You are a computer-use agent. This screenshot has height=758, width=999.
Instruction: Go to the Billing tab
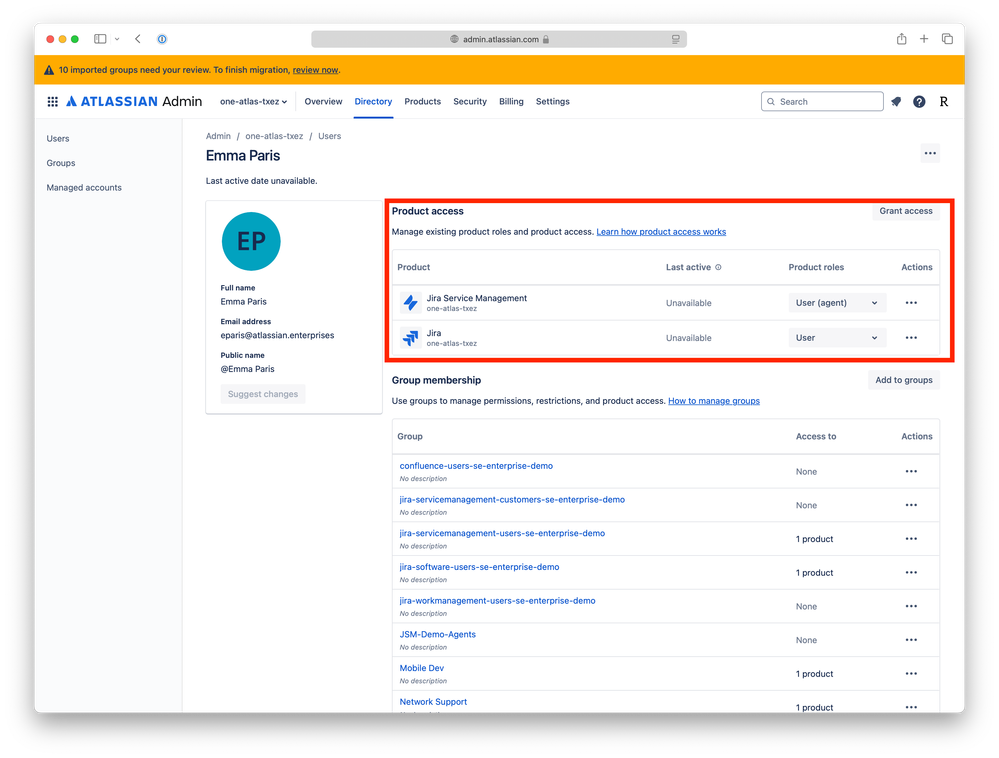click(511, 102)
